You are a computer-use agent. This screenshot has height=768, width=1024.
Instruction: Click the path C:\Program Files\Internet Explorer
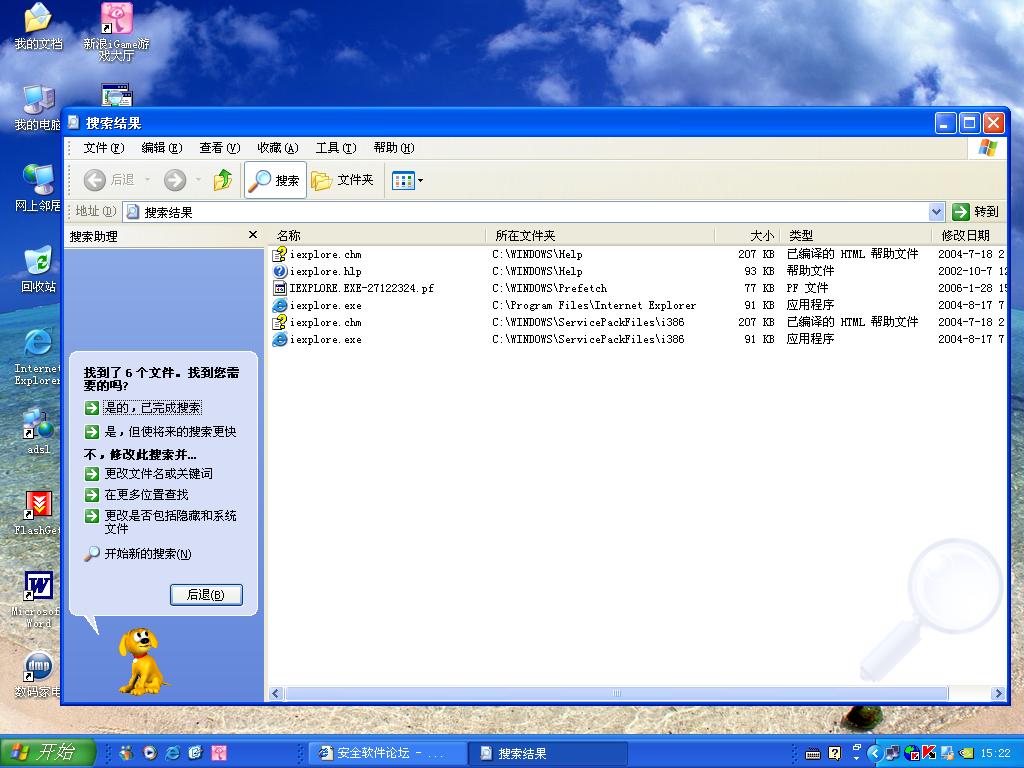pyautogui.click(x=594, y=305)
